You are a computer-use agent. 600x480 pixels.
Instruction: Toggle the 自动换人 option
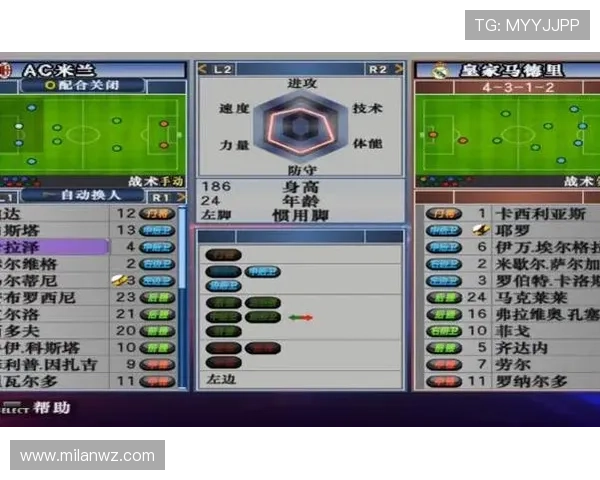pyautogui.click(x=90, y=195)
